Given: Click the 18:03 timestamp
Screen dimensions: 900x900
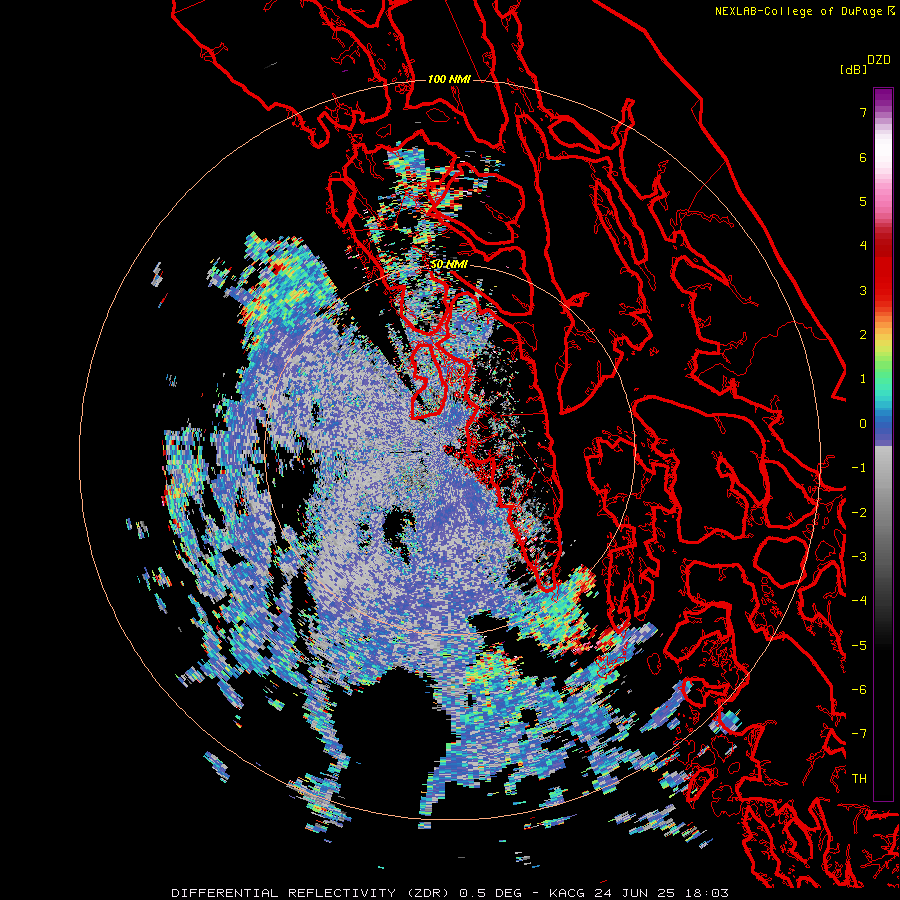Looking at the screenshot, I should 706,893.
